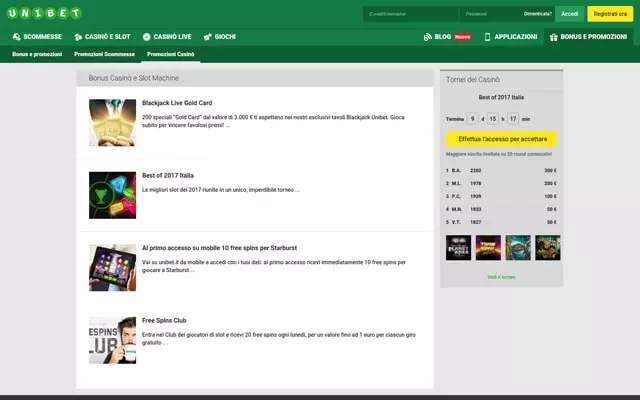
Task: Select the Bonus e promozioni tab
Action: point(35,54)
